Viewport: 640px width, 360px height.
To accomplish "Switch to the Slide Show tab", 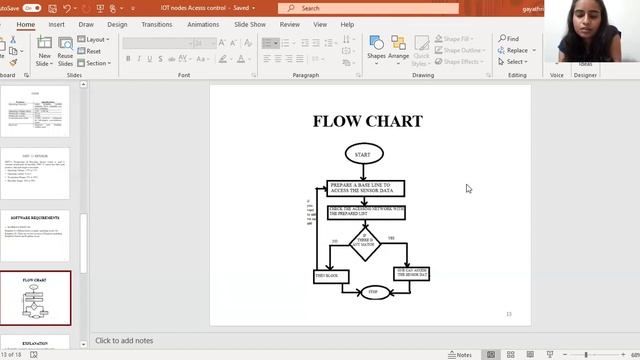I will [250, 24].
